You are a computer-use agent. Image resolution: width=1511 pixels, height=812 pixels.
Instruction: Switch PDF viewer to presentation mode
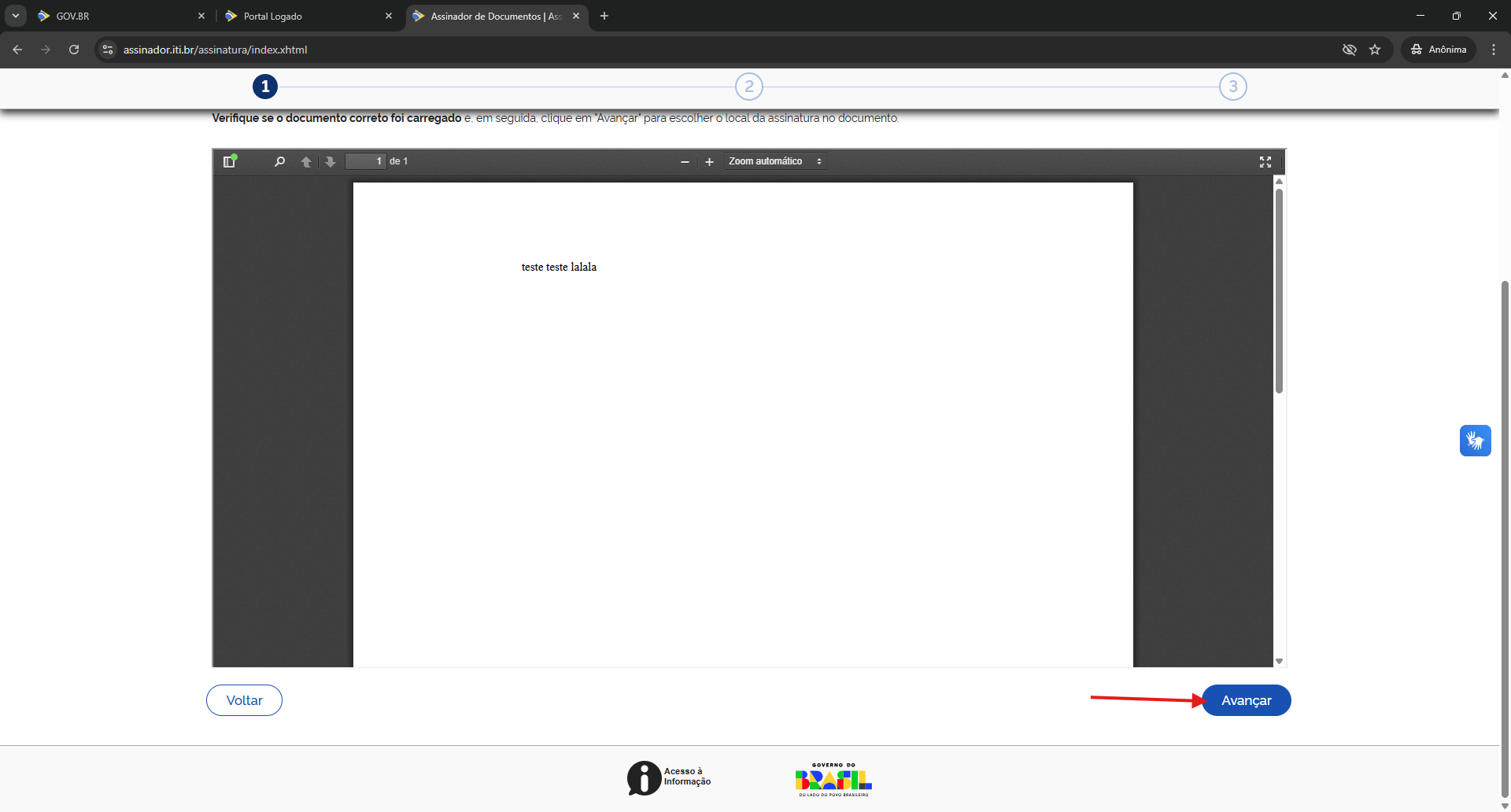(1265, 161)
